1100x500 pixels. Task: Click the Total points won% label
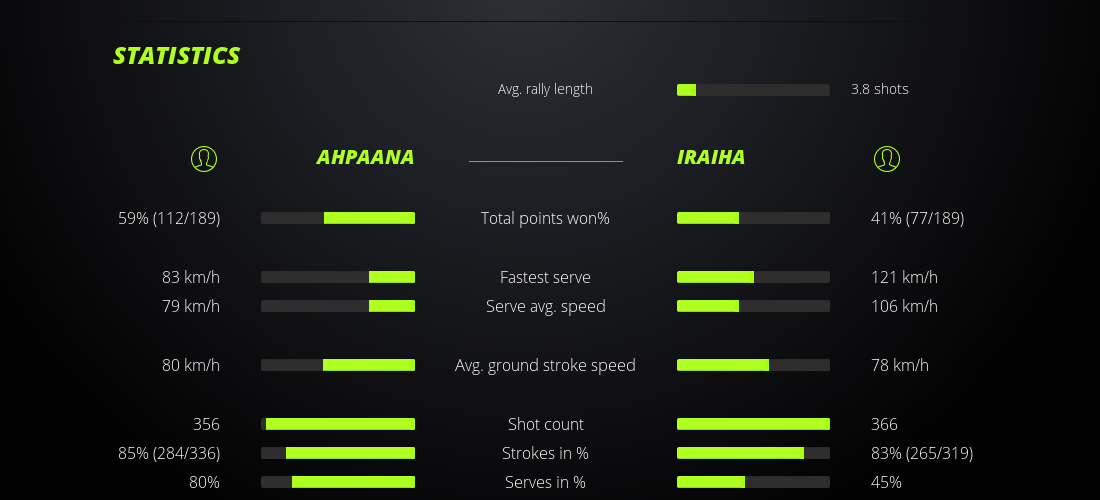545,218
